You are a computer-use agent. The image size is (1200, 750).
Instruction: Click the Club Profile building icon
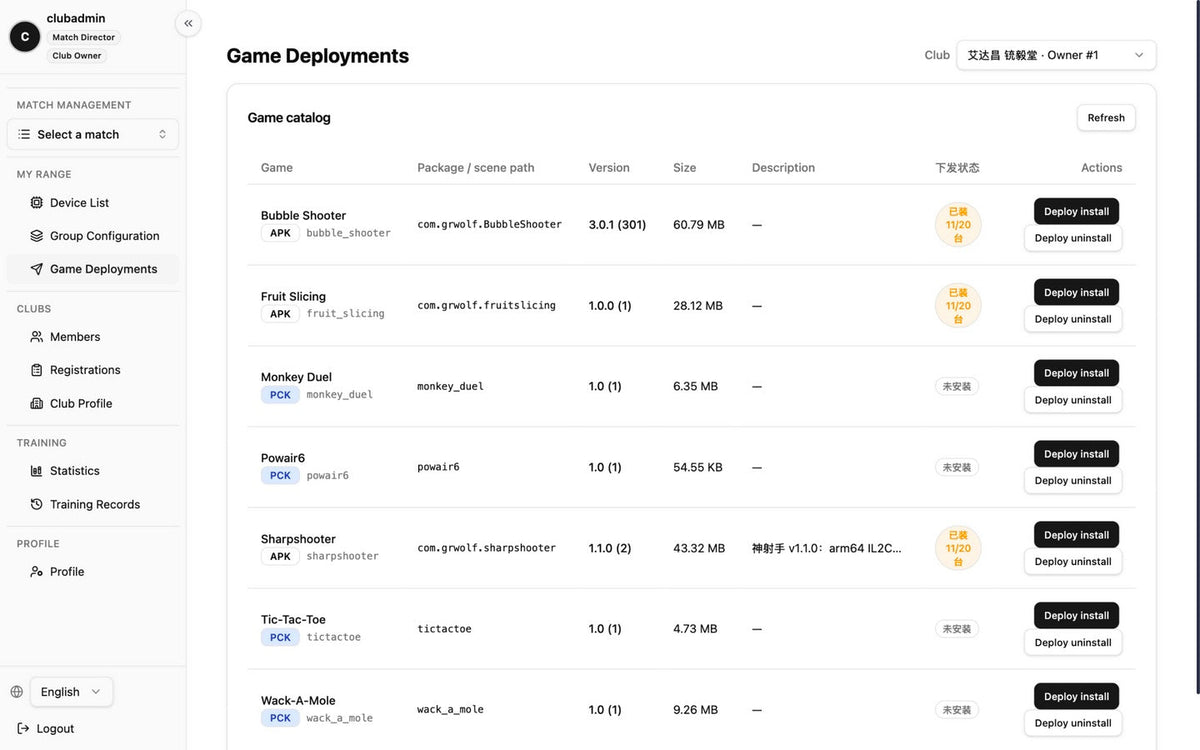[37, 404]
